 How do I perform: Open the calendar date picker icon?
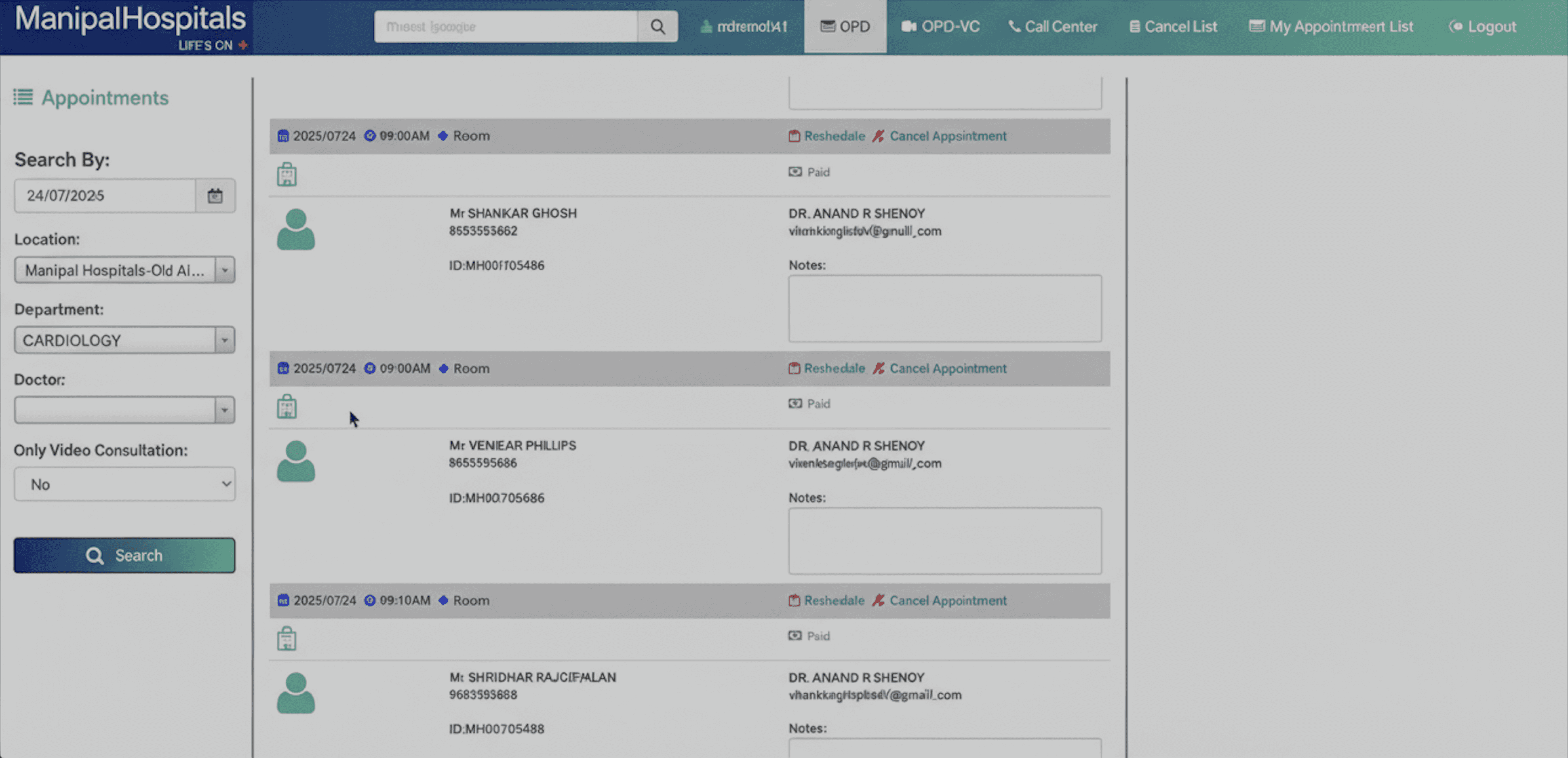(215, 196)
